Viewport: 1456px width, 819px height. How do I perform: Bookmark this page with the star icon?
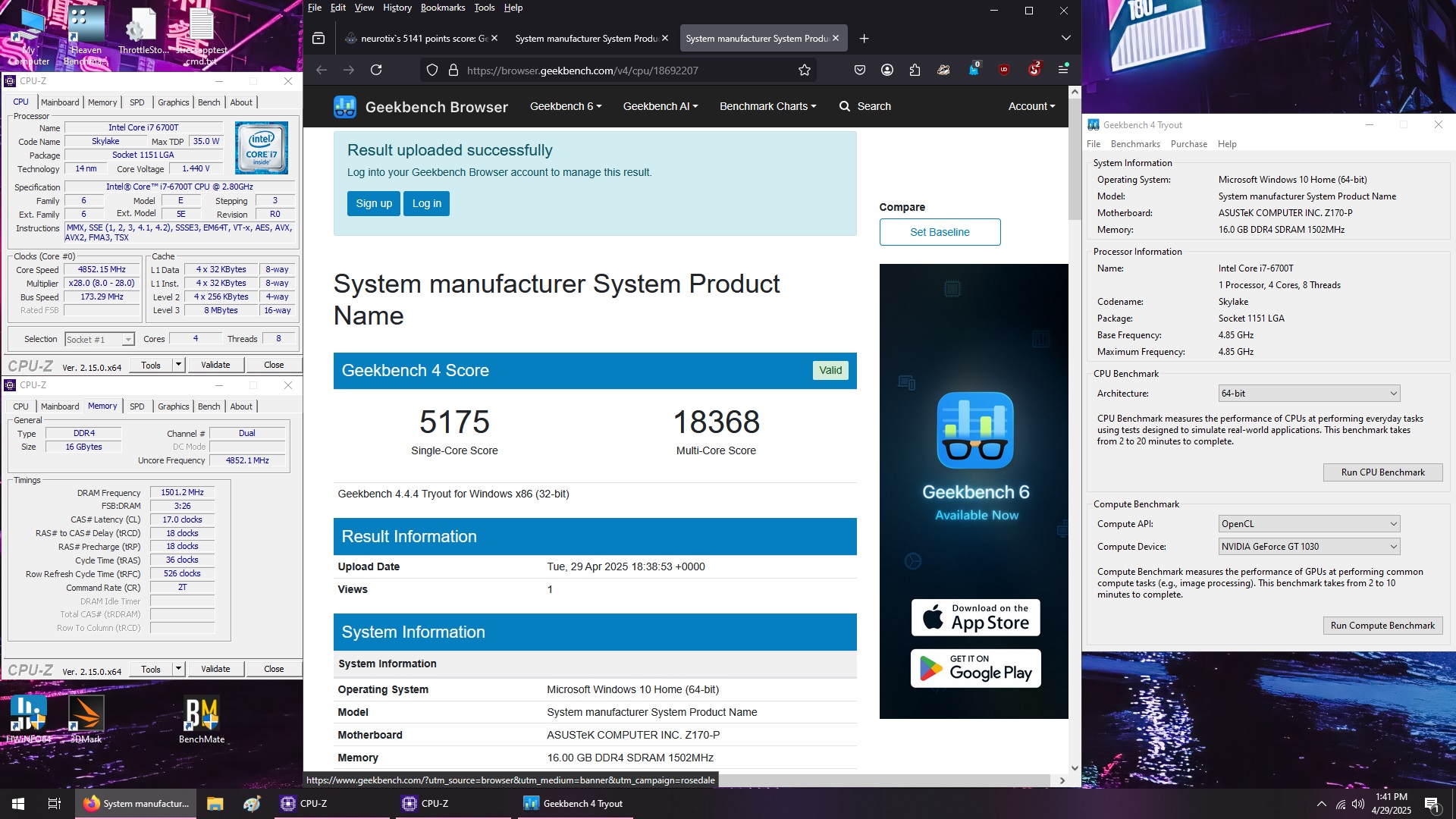click(805, 70)
